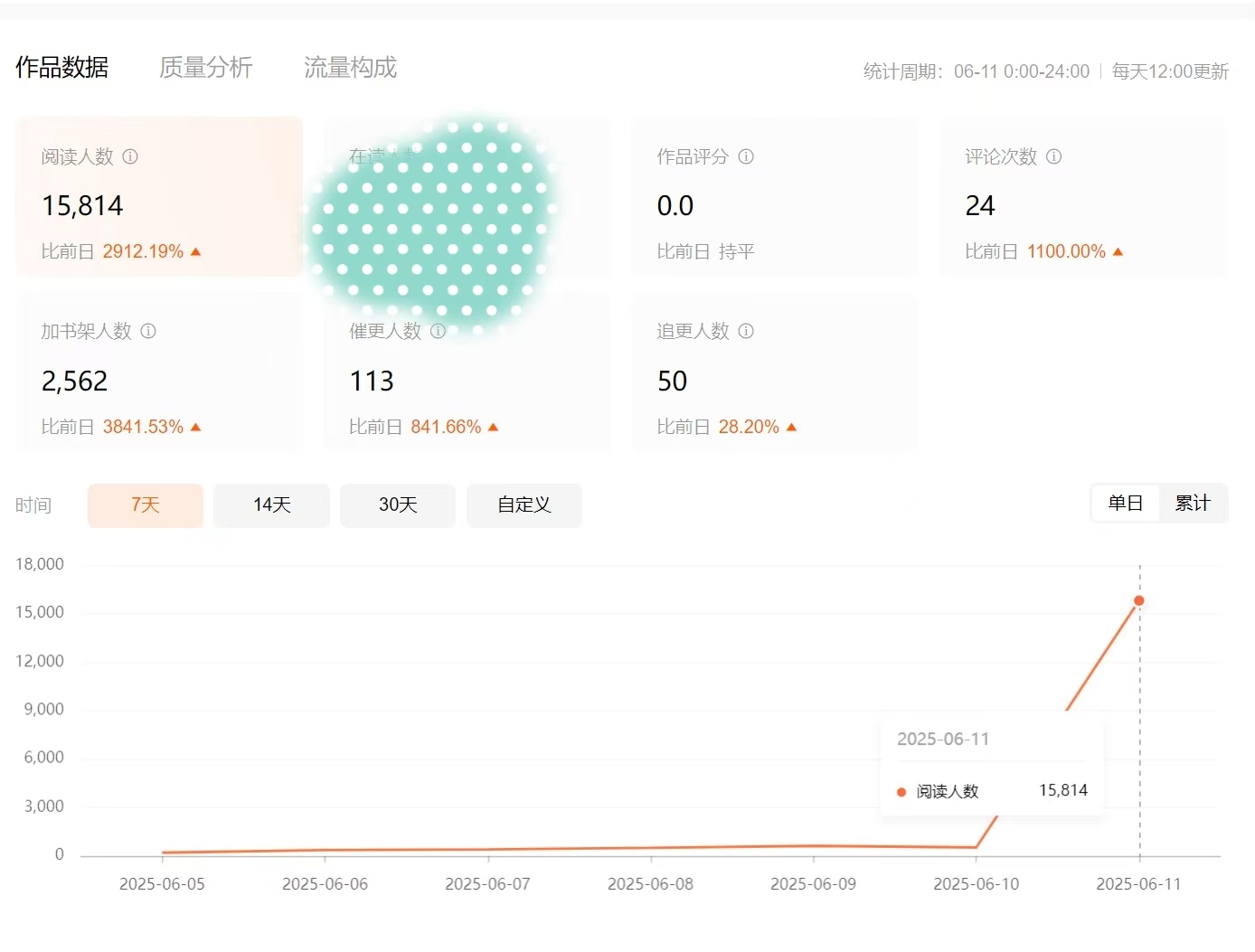Click the info icon next to 阅读人数
Image resolution: width=1255 pixels, height=952 pixels.
pos(130,156)
